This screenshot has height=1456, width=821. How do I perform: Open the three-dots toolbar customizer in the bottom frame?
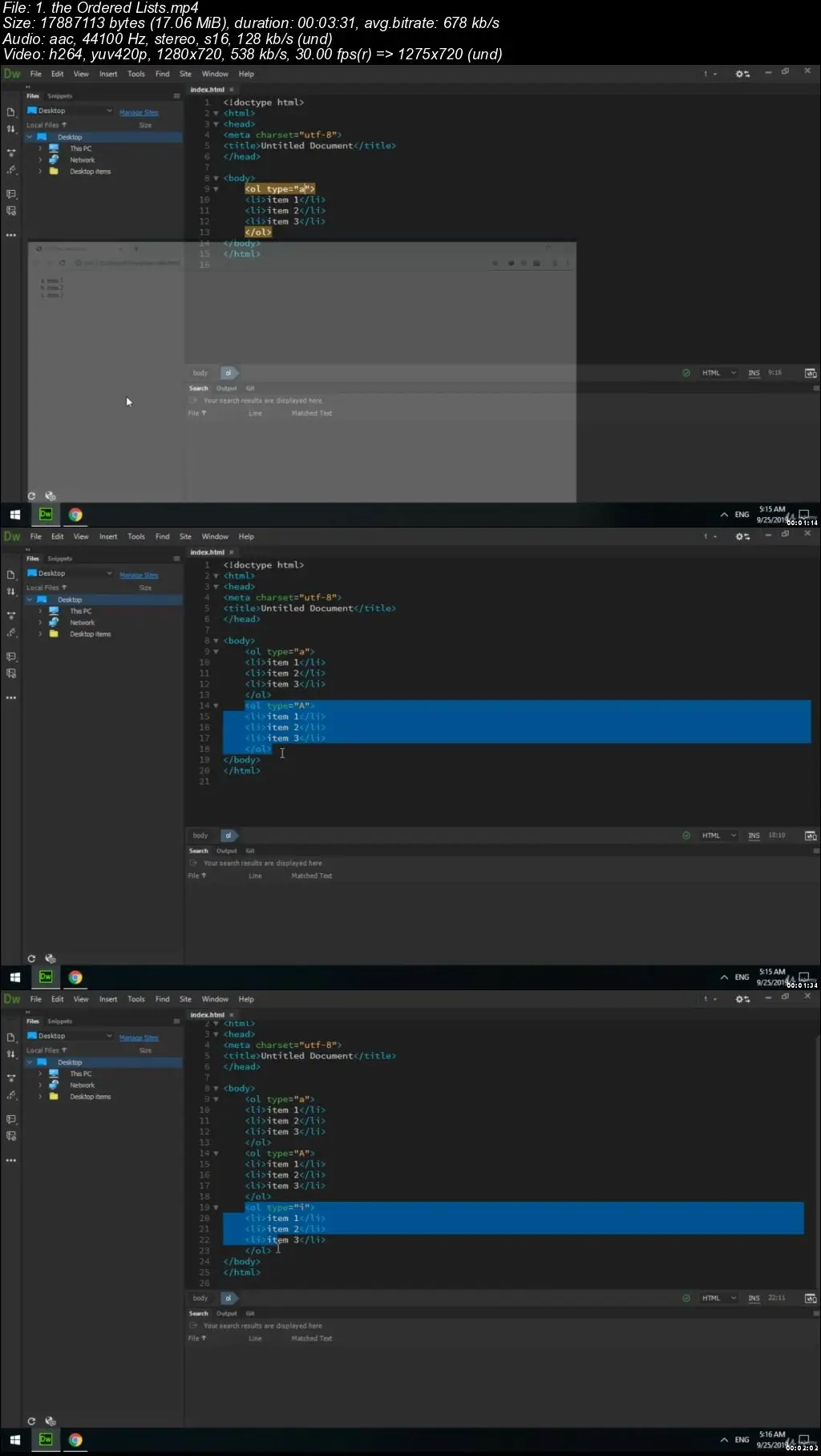pos(11,1160)
